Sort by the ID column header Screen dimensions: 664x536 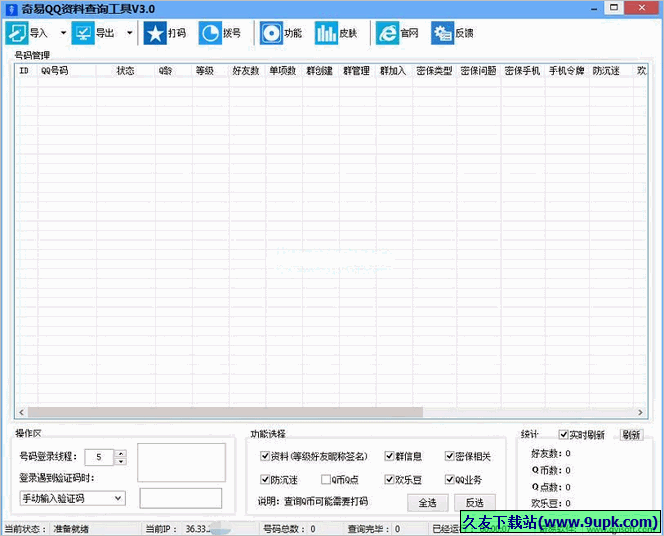coord(24,71)
